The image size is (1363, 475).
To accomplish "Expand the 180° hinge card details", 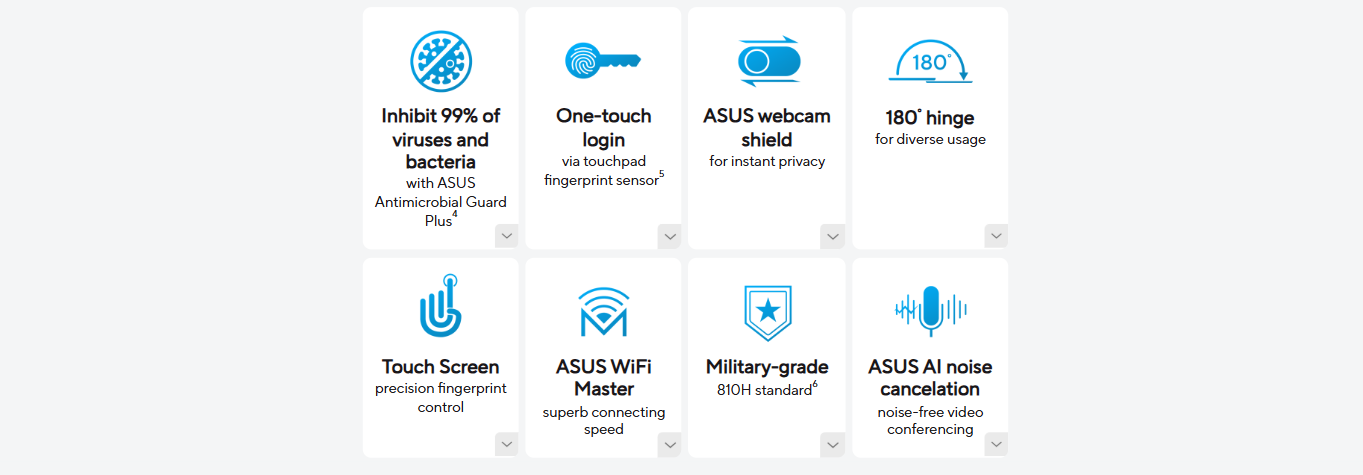I will [996, 236].
